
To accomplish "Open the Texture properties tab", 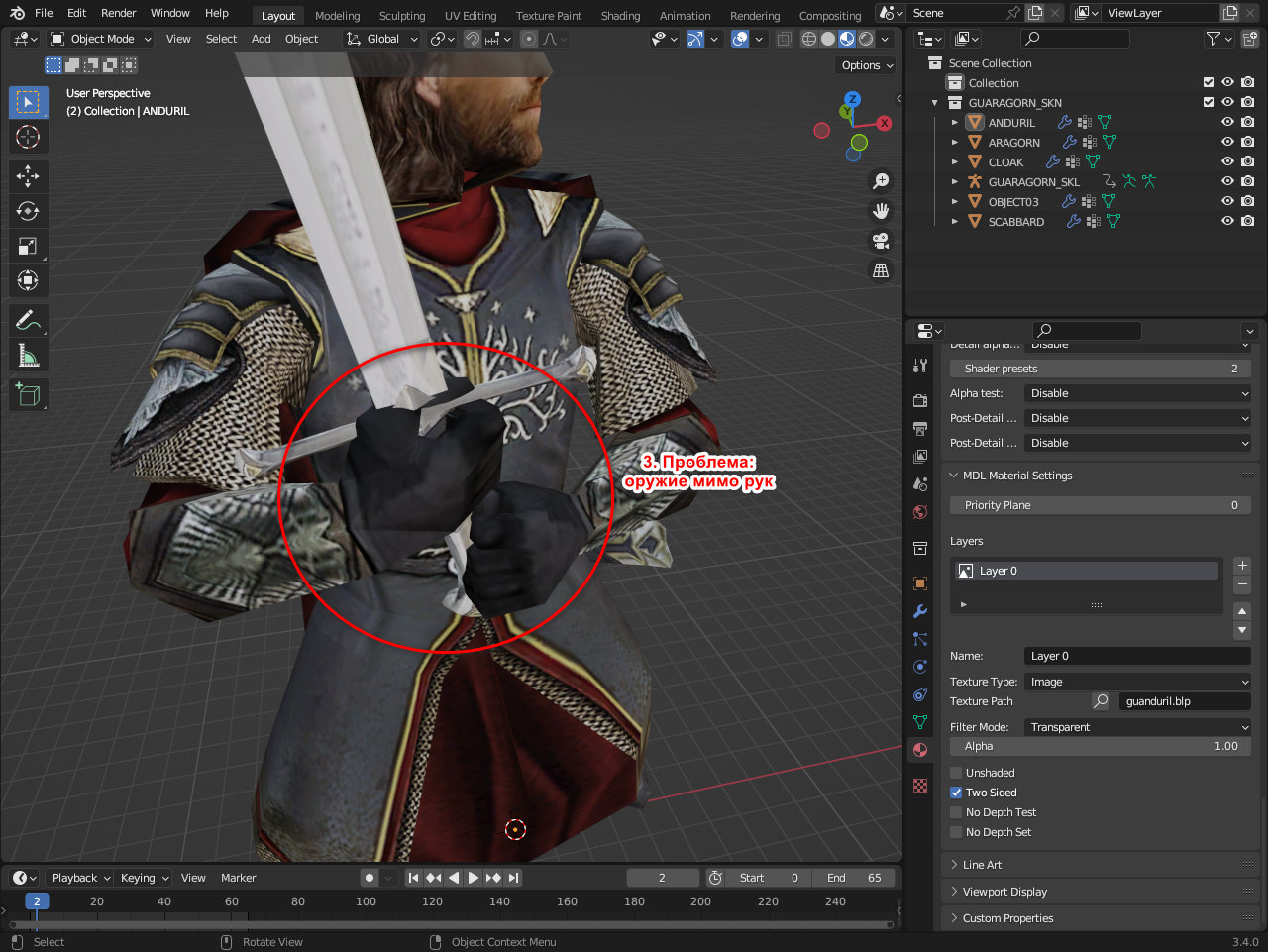I will (920, 785).
